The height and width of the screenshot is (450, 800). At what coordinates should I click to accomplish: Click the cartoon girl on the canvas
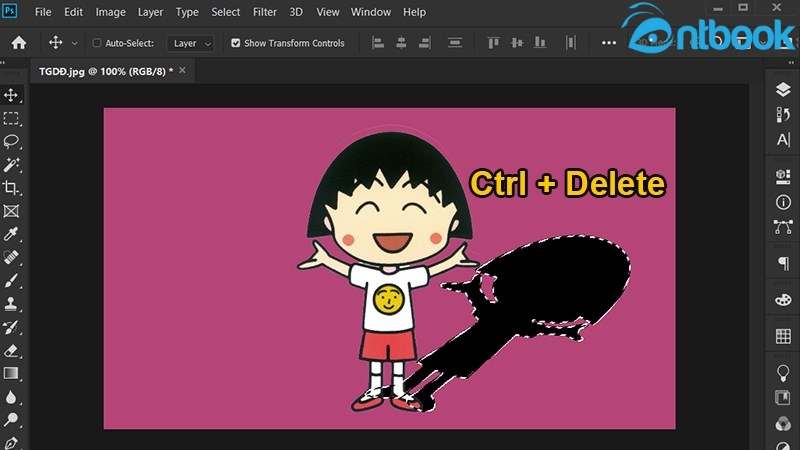click(388, 270)
